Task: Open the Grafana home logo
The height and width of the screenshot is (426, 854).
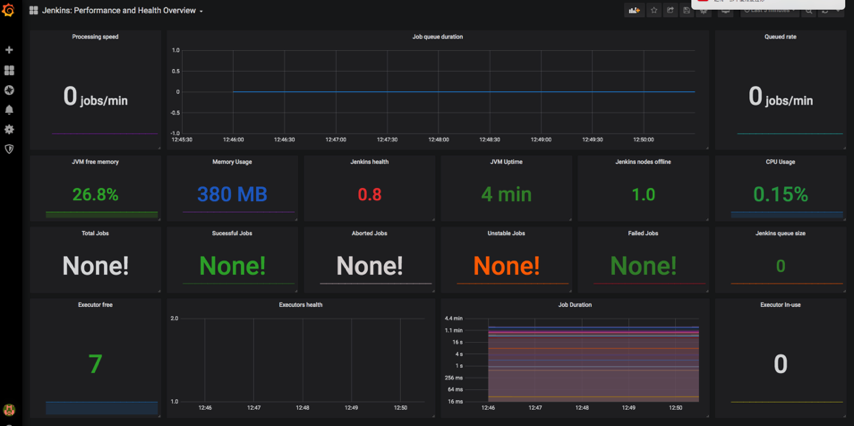Action: (9, 10)
